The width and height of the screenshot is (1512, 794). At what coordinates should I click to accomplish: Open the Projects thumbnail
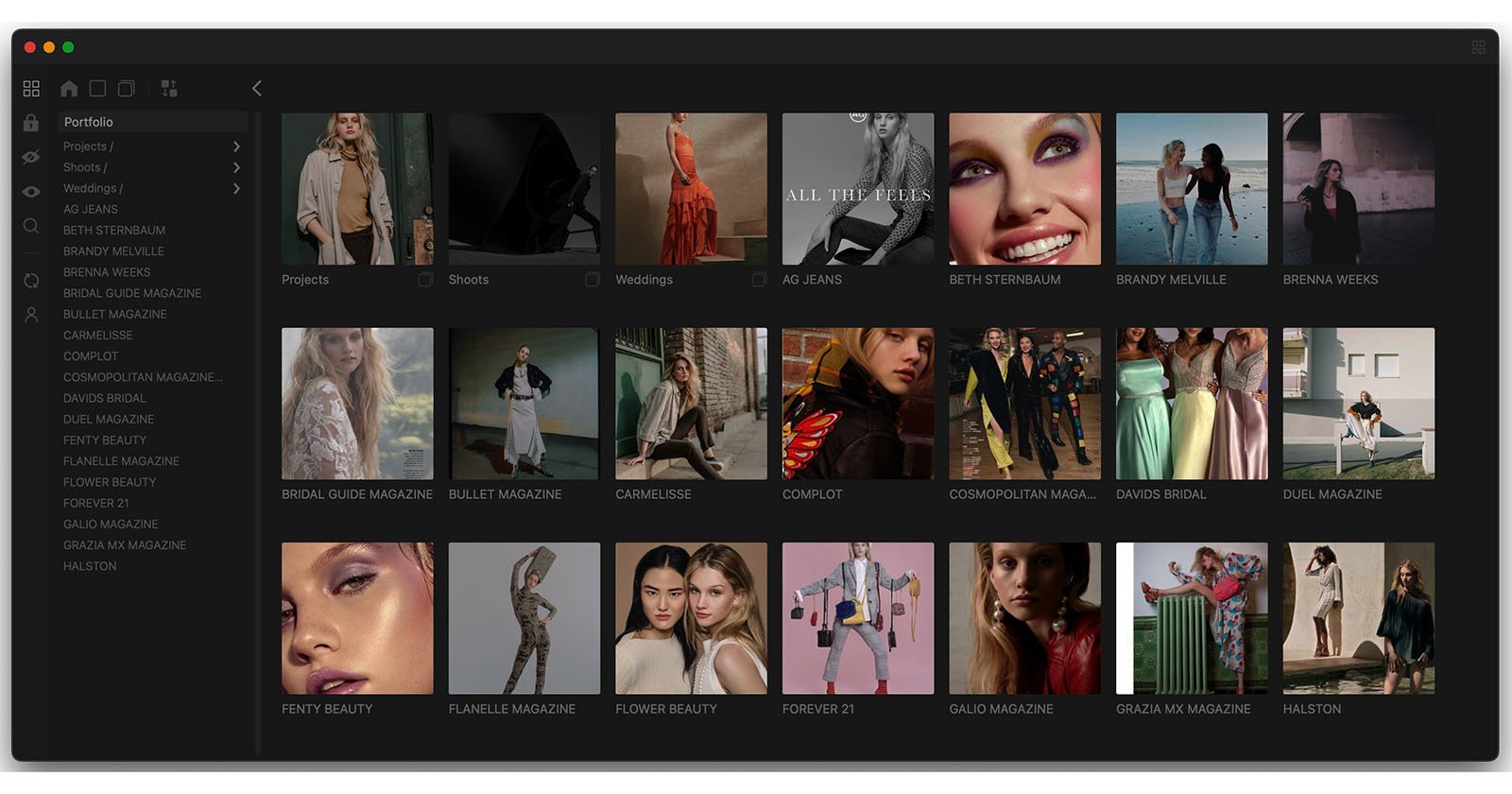(357, 189)
